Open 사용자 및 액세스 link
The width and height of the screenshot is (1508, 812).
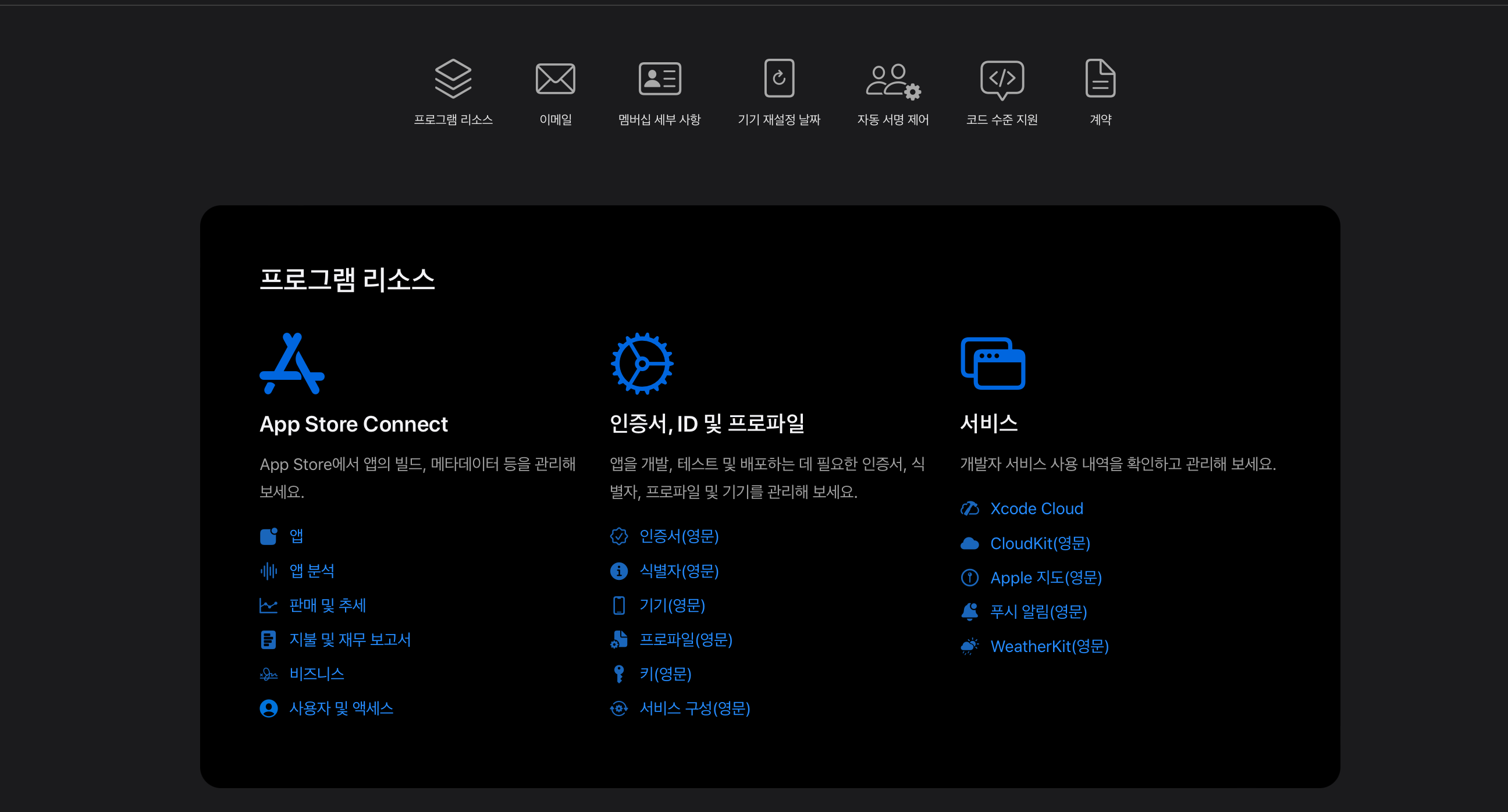(341, 708)
